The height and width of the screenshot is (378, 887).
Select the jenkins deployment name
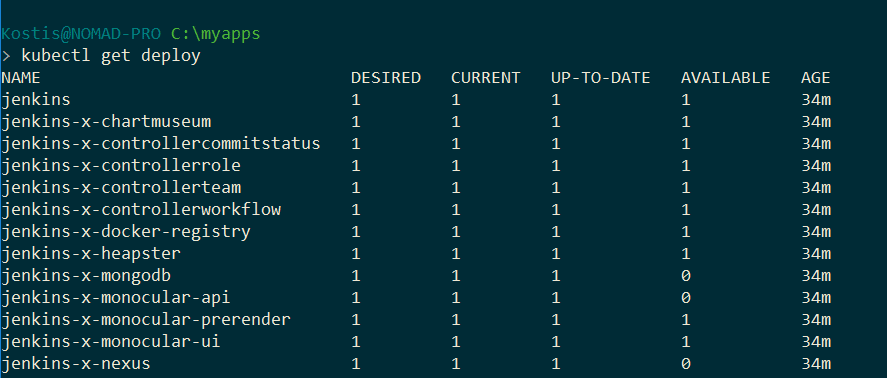coord(36,100)
